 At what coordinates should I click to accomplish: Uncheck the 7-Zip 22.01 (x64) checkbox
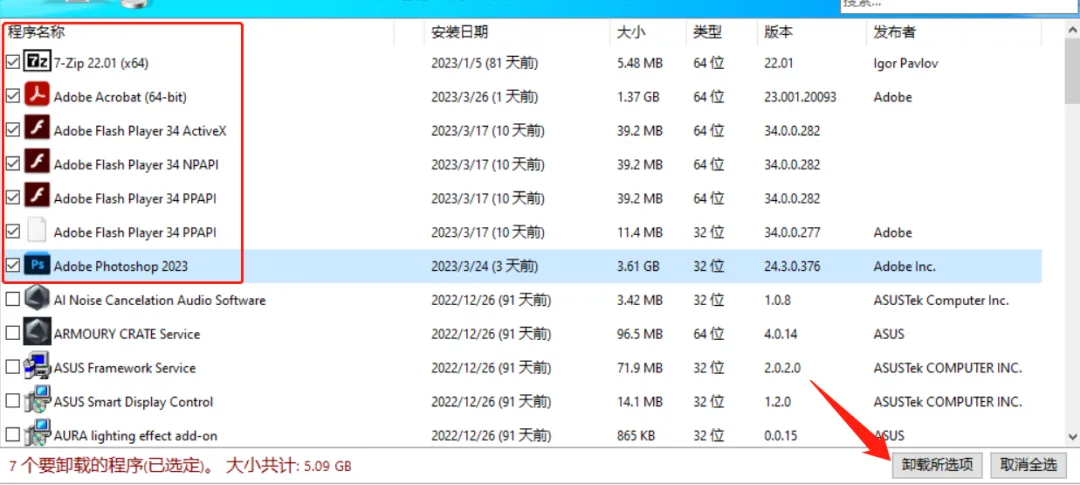(12, 63)
